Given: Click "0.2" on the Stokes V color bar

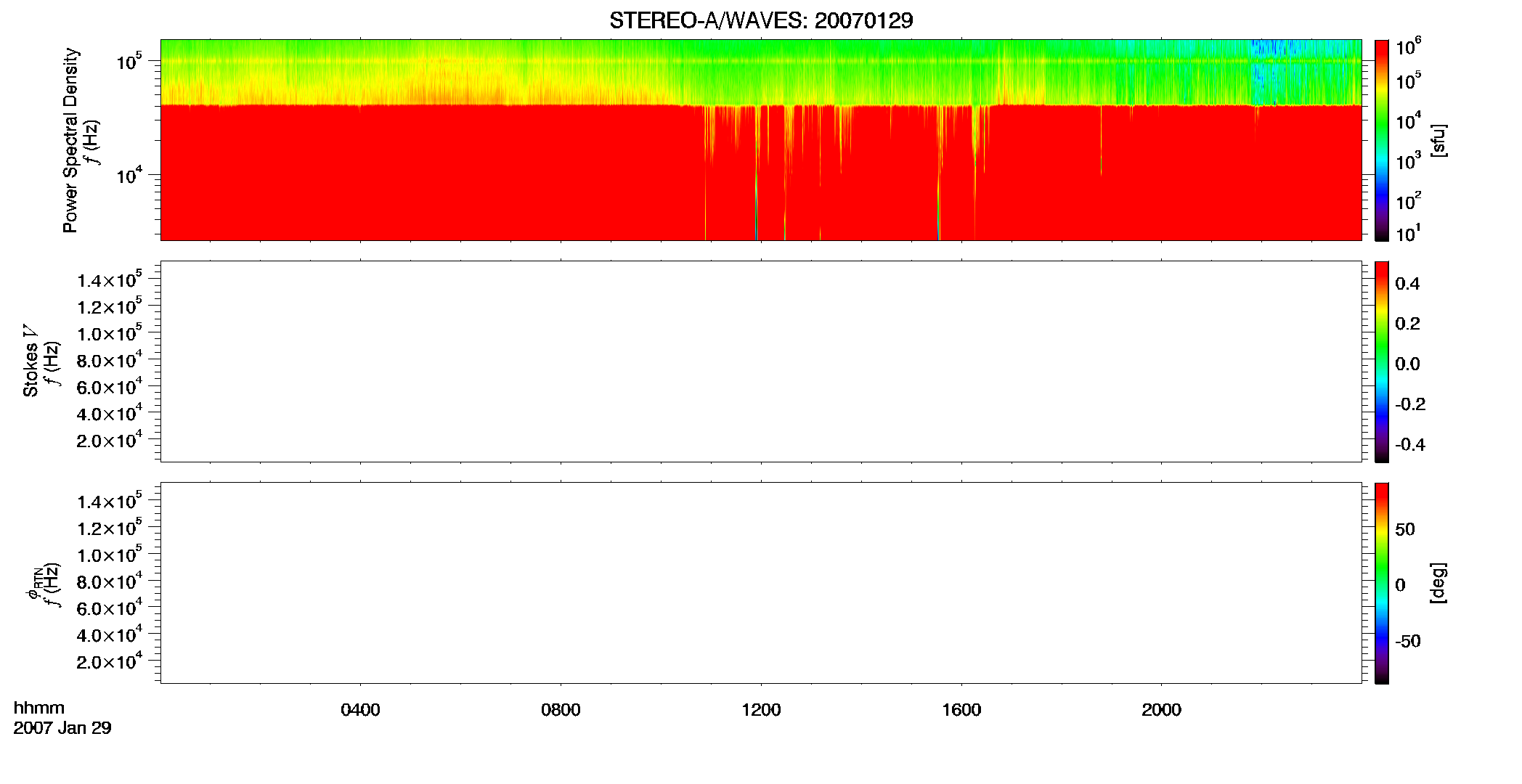Looking at the screenshot, I should point(1407,324).
